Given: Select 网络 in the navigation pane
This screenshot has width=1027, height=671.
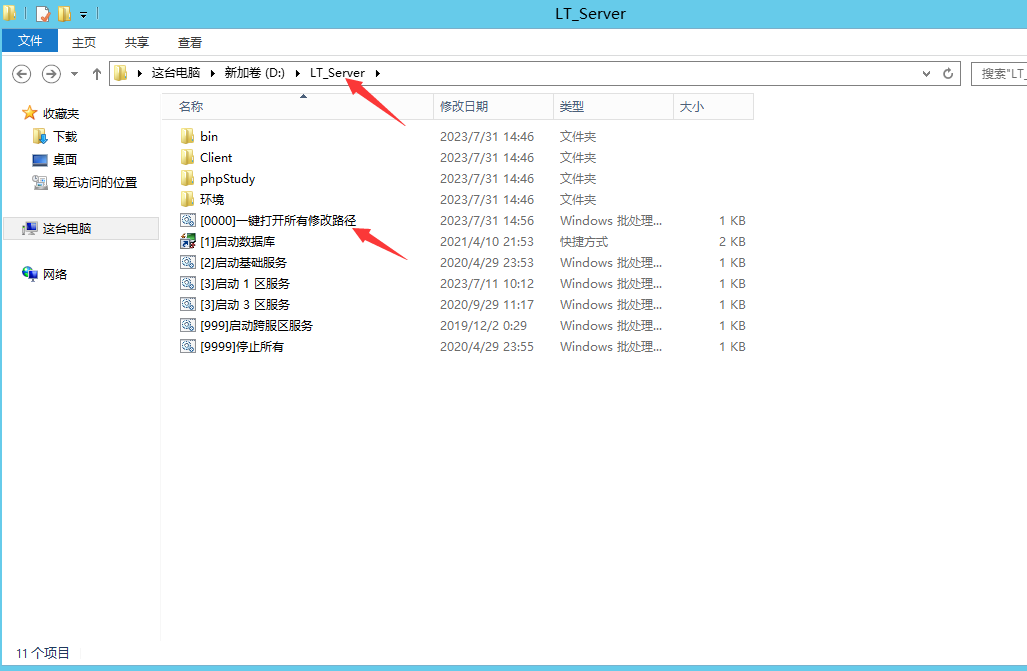Looking at the screenshot, I should 55,274.
